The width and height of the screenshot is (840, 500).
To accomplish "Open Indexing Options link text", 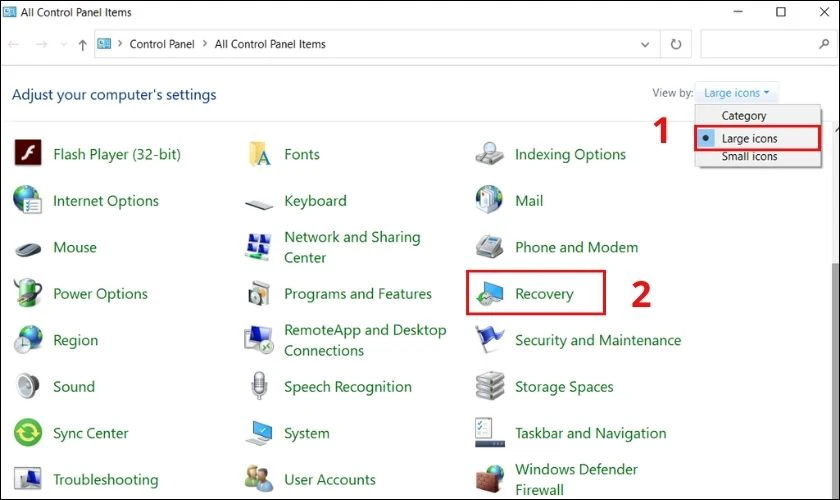I will click(x=570, y=154).
